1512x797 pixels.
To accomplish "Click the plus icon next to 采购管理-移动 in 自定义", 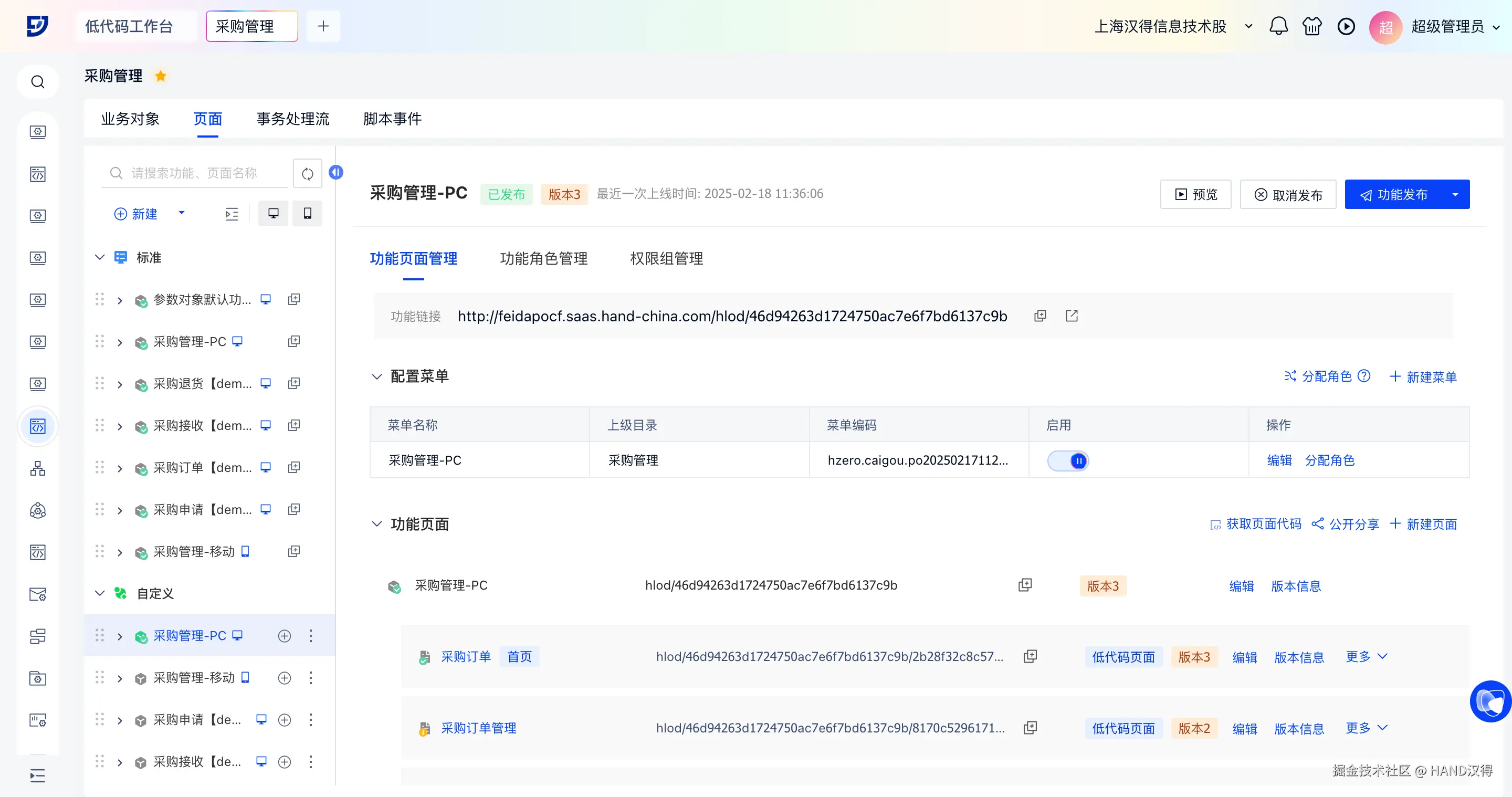I will point(285,678).
